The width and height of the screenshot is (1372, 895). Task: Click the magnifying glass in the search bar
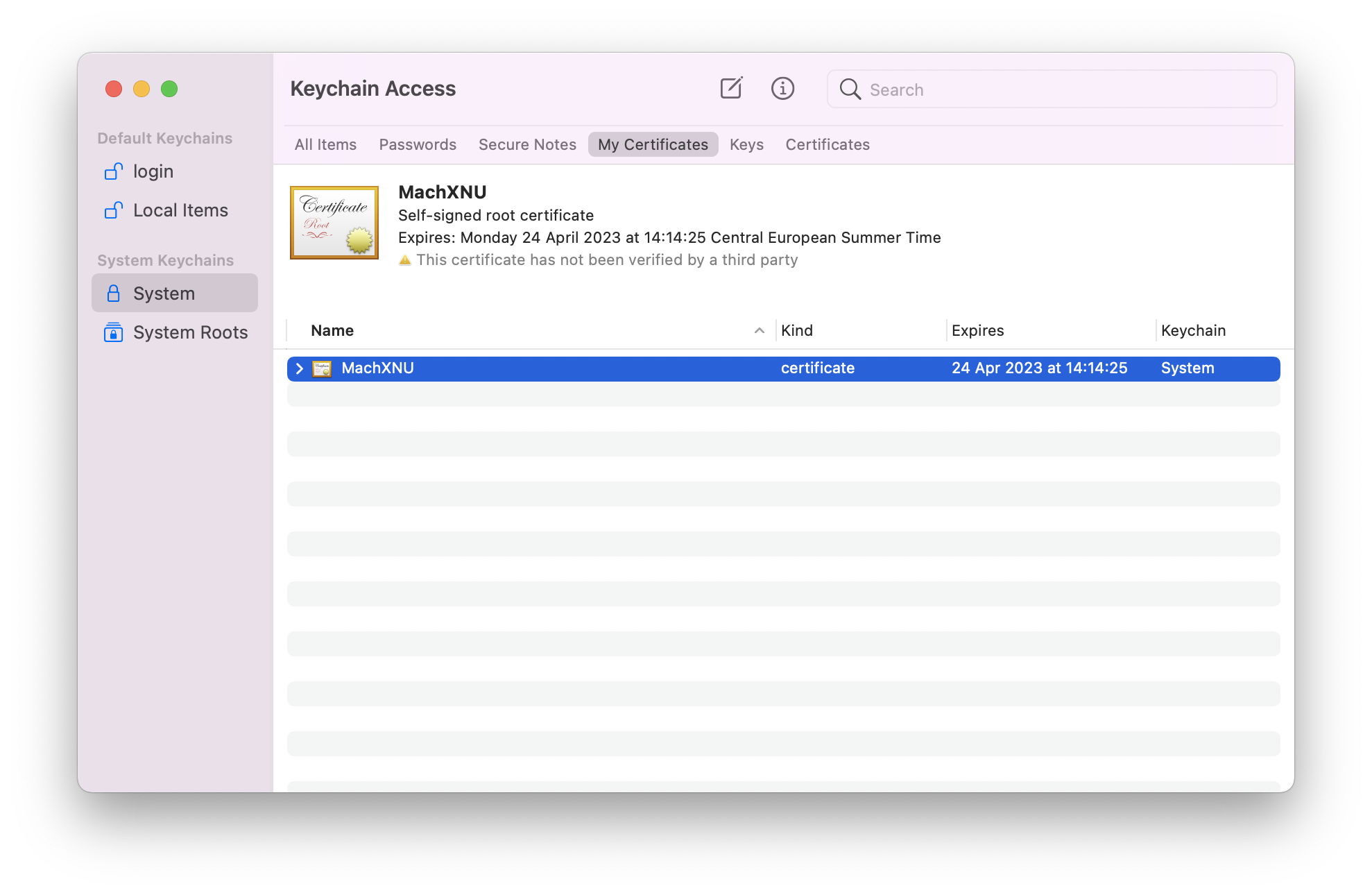coord(849,89)
